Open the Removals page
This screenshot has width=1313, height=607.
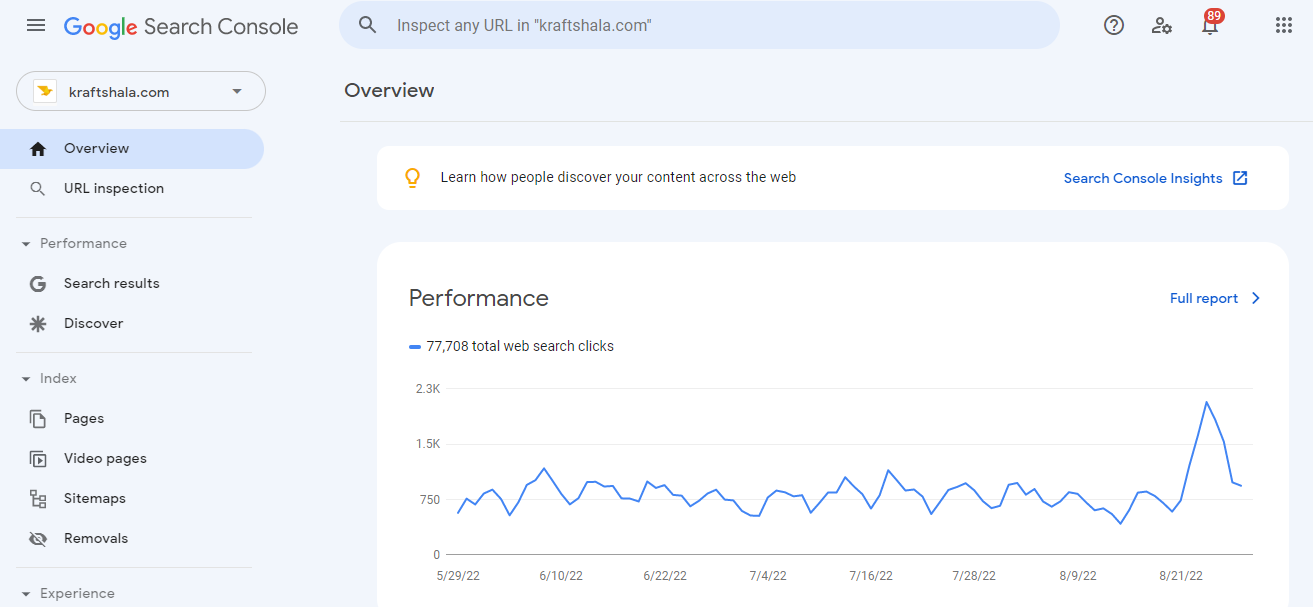pyautogui.click(x=132, y=539)
